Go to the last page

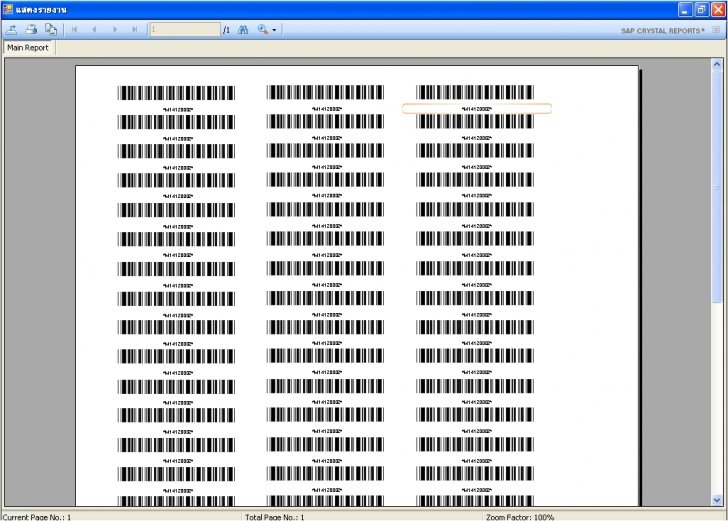tap(135, 30)
